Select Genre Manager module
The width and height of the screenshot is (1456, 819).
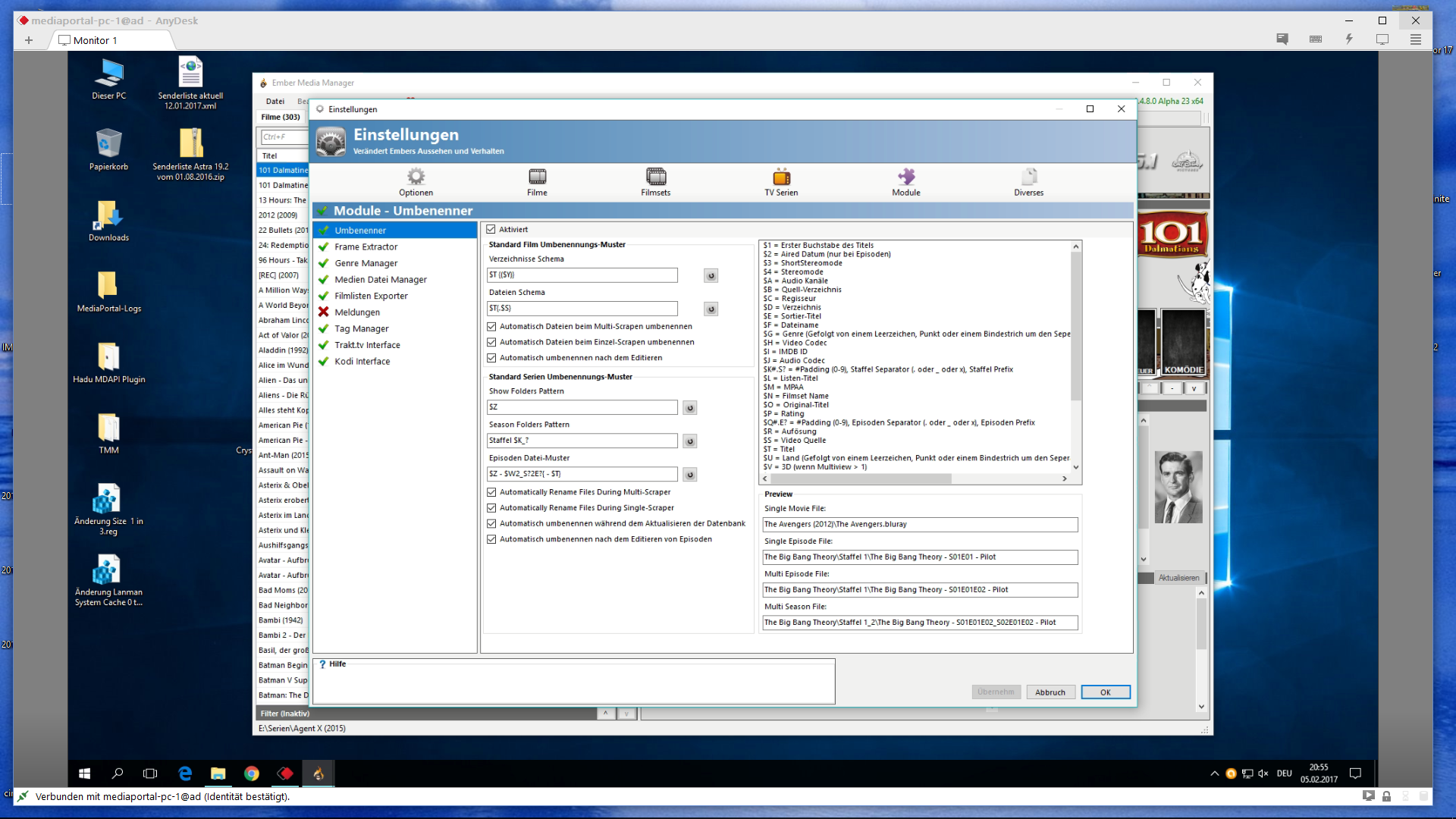click(395, 263)
